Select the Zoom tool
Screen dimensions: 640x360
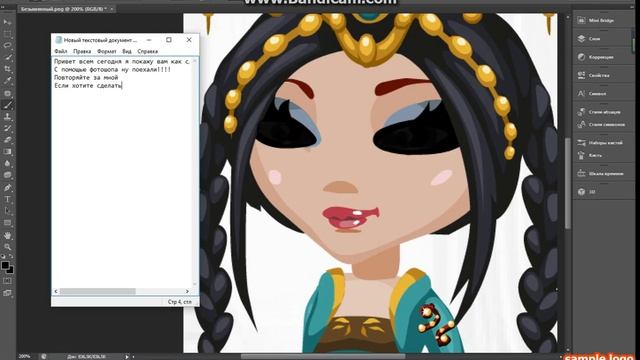pyautogui.click(x=7, y=247)
